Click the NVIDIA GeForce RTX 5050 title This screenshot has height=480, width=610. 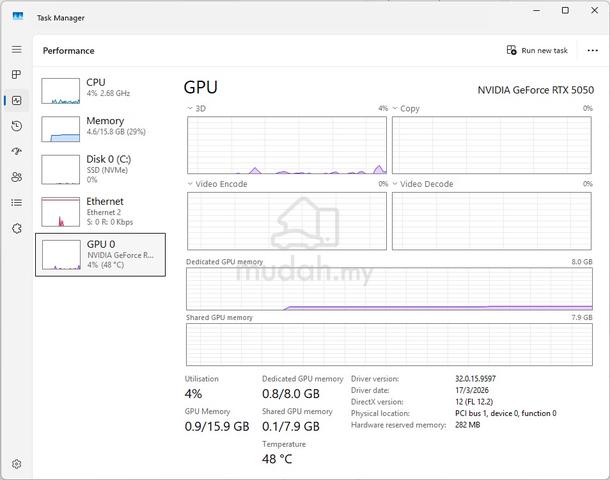coord(536,90)
